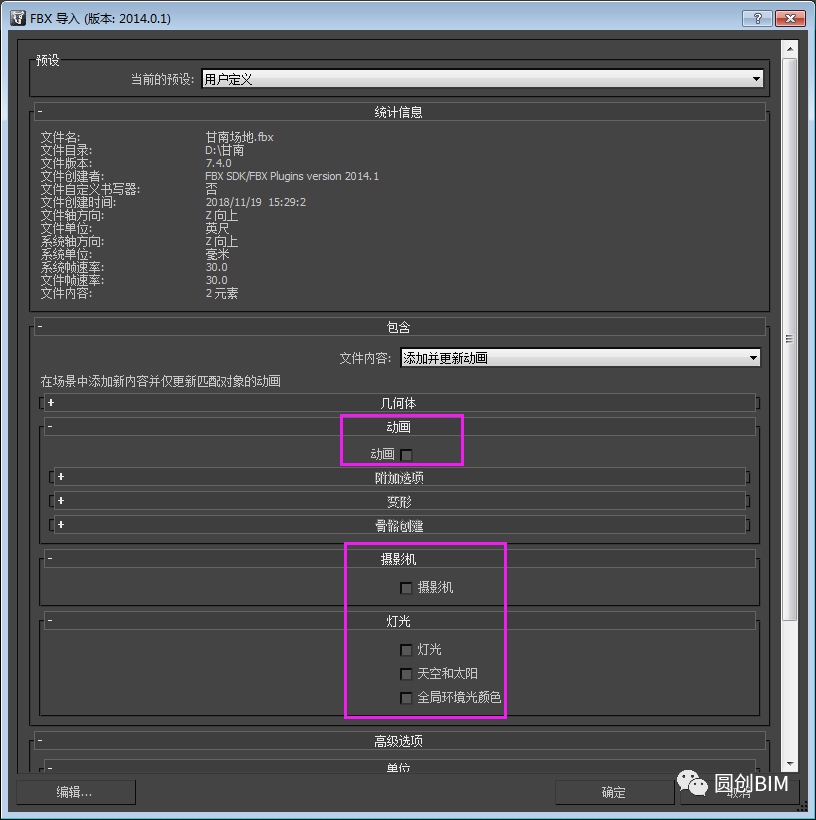This screenshot has width=816, height=820.
Task: Expand the 骨骼创建 sub-section
Action: (61, 524)
